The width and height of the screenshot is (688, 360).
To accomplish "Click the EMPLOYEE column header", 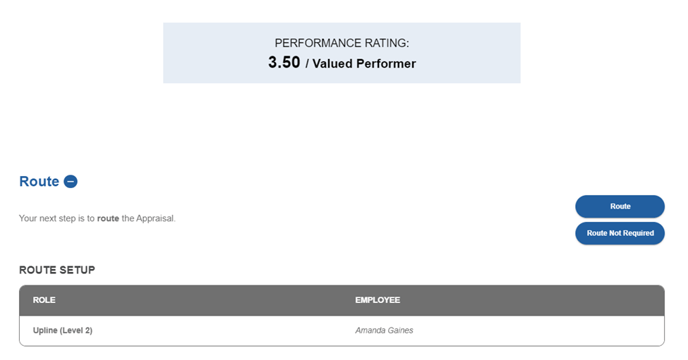I will coord(377,300).
